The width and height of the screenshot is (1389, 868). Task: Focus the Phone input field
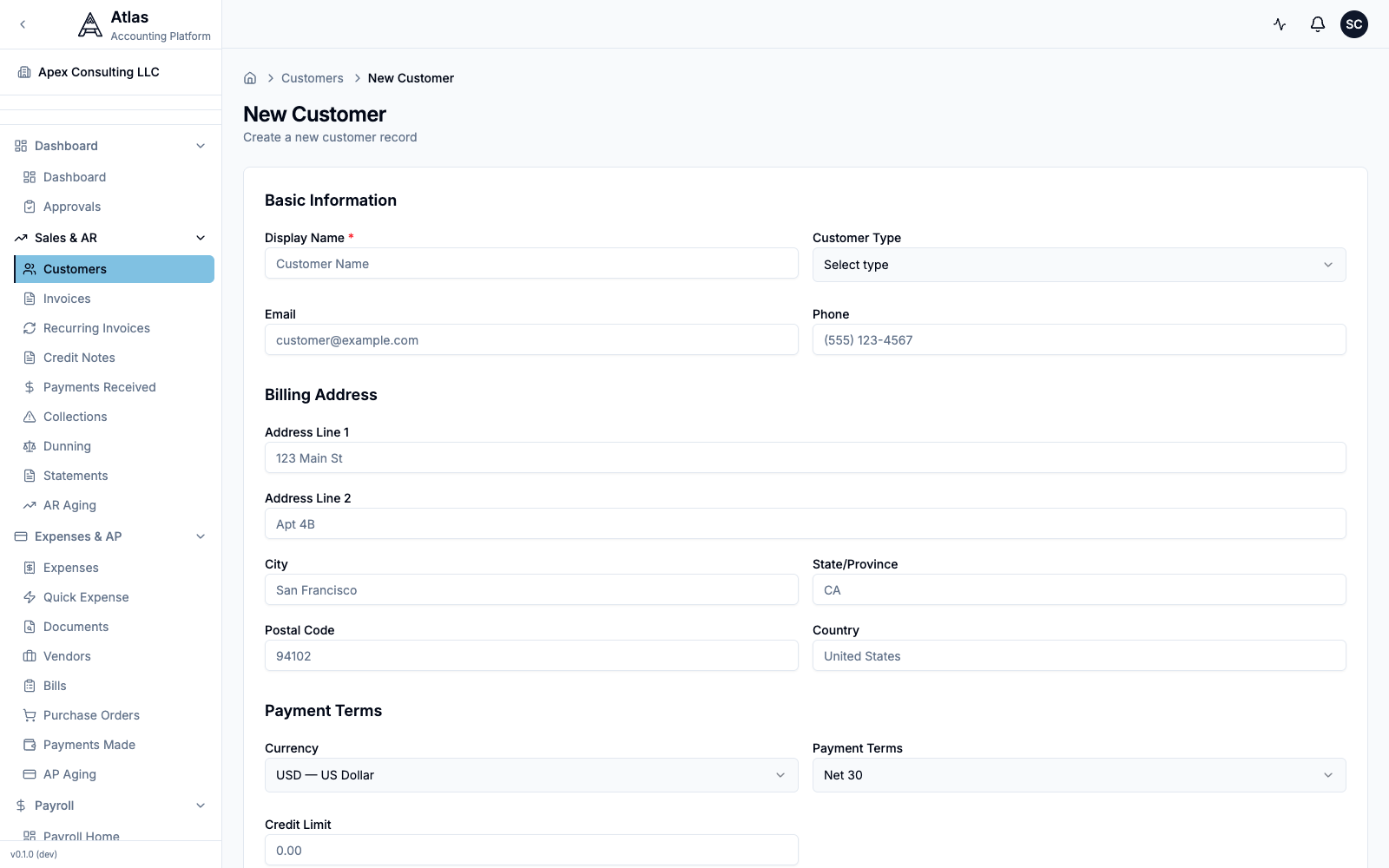pos(1079,340)
